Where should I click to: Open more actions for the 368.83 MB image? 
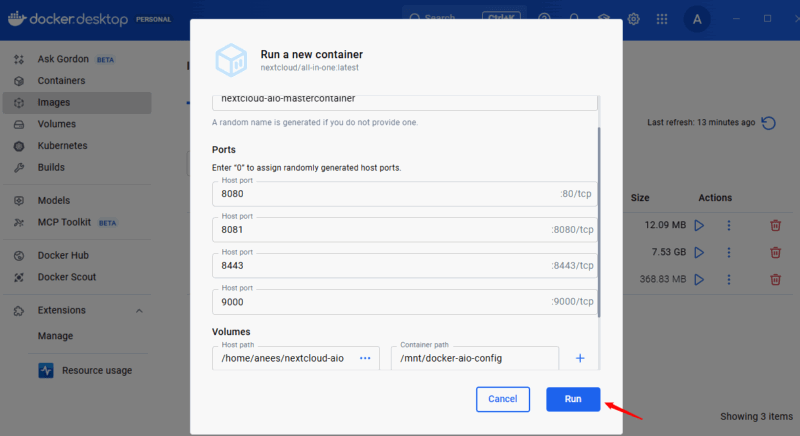coord(729,279)
